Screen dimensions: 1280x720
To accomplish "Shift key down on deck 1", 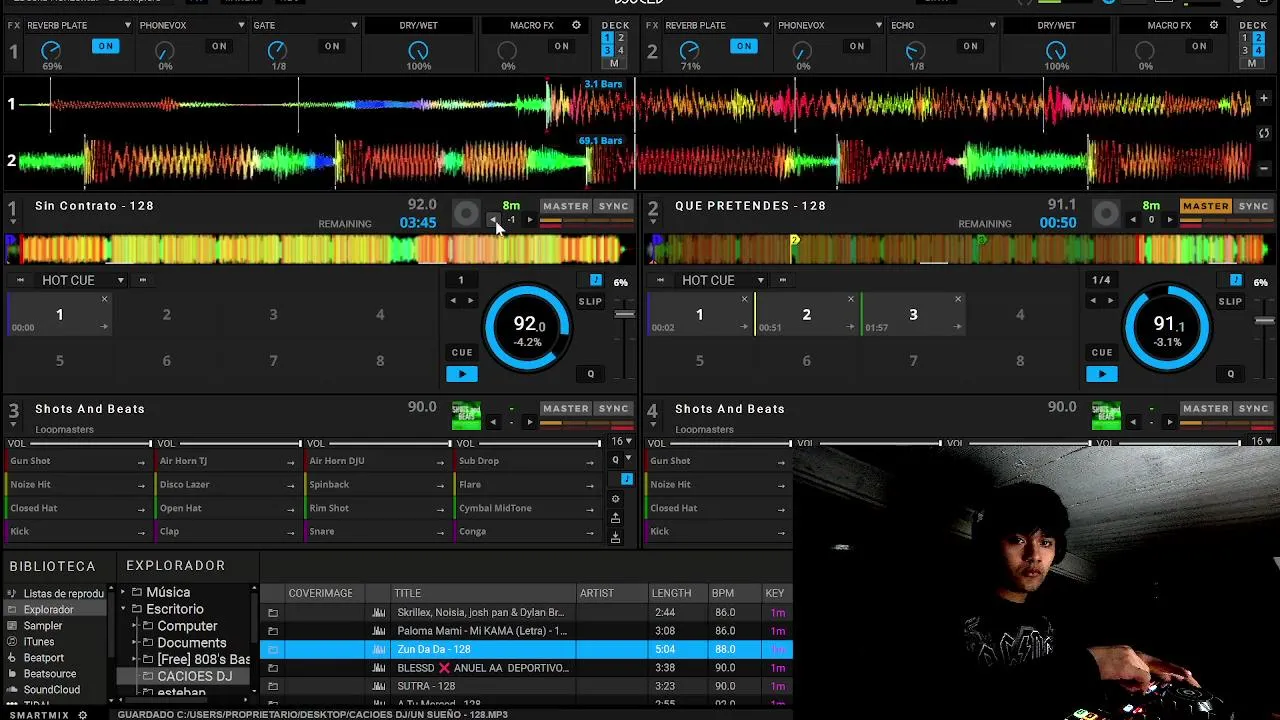I will 493,220.
